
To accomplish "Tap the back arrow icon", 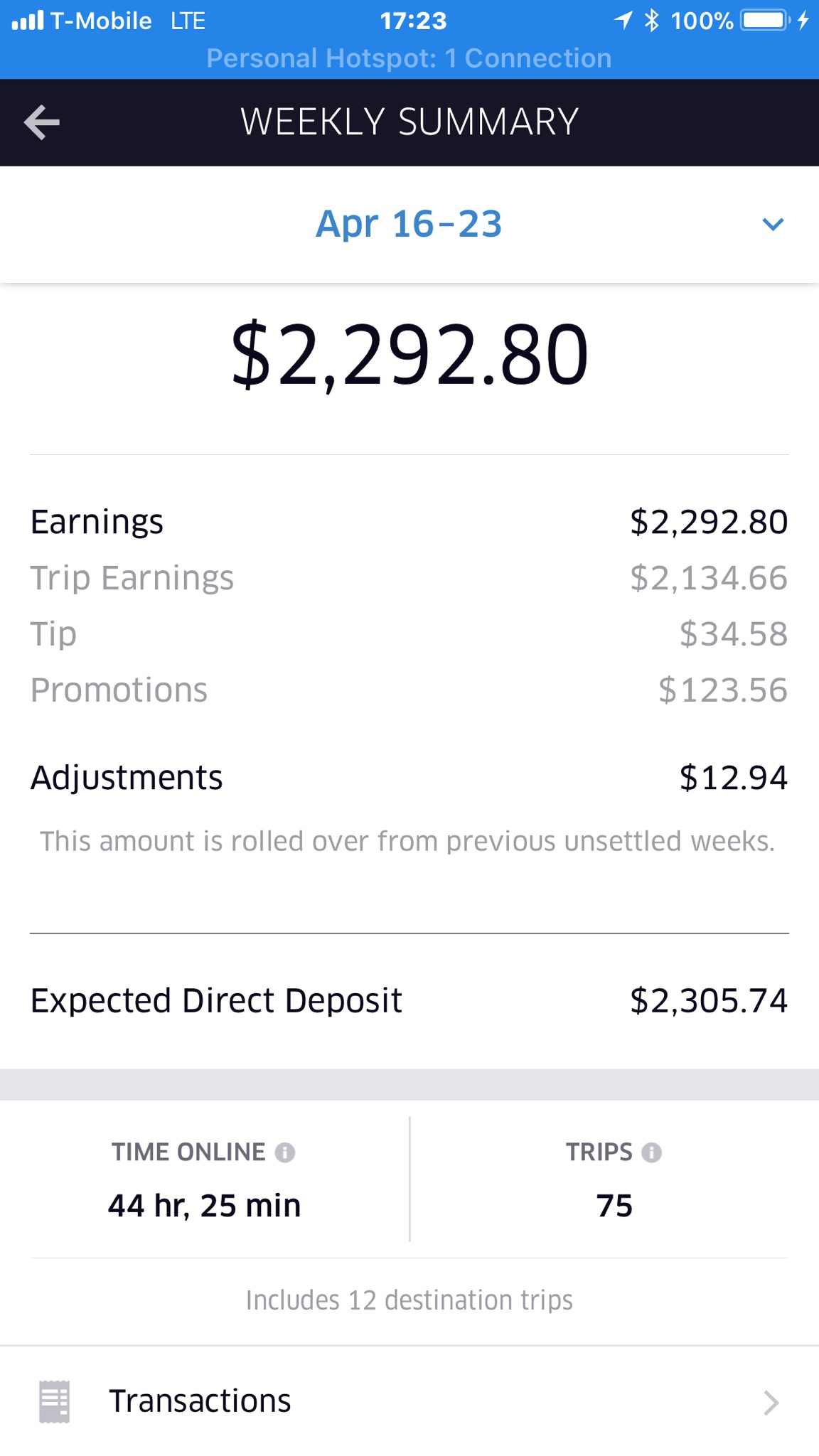I will pyautogui.click(x=42, y=122).
